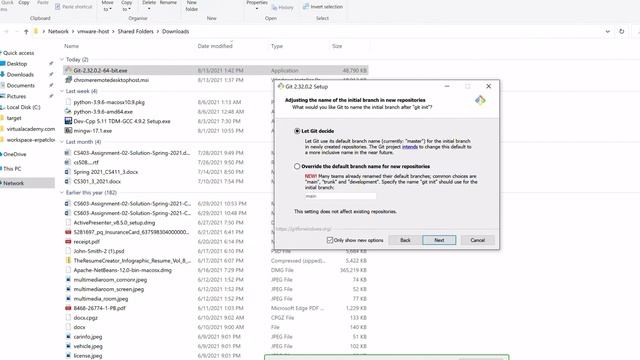
Task: Sort files by Date modified column
Action: coord(215,46)
